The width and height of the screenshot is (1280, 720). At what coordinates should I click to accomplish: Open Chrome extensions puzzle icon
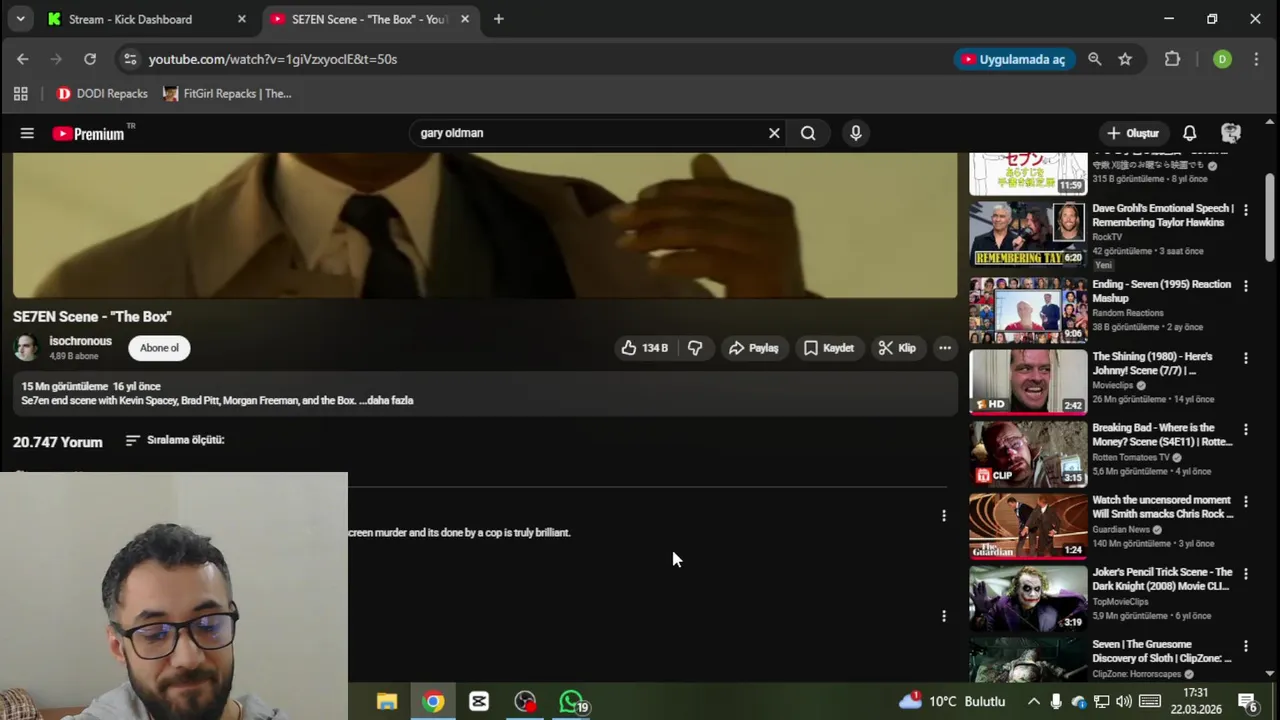pos(1173,59)
